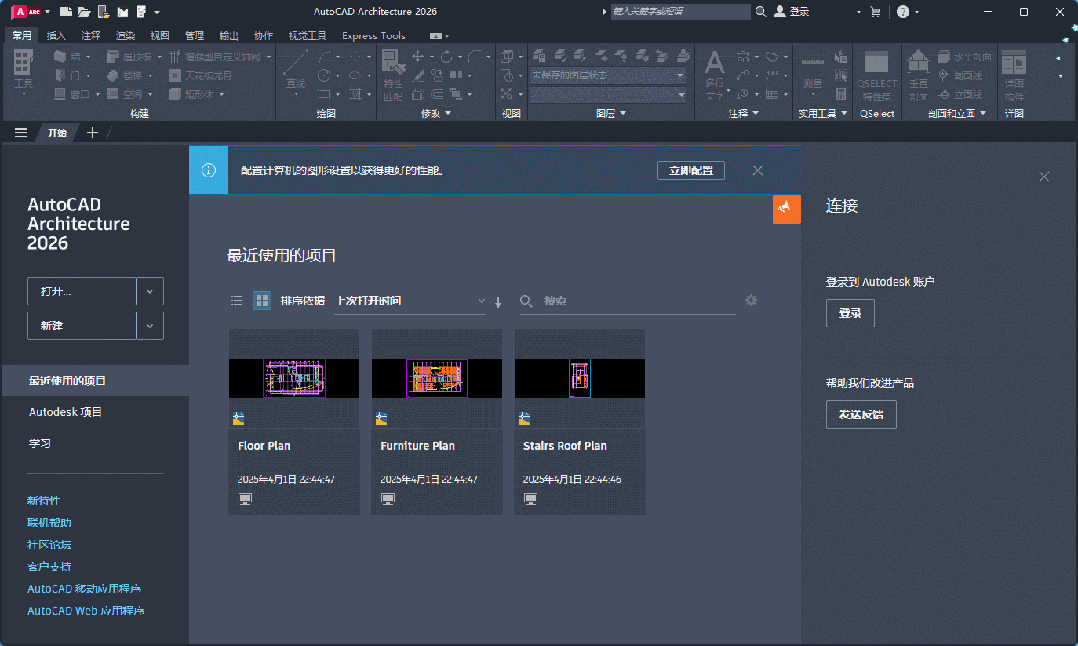This screenshot has width=1078, height=646.
Task: Add a new drawing tab with plus icon
Action: [92, 133]
